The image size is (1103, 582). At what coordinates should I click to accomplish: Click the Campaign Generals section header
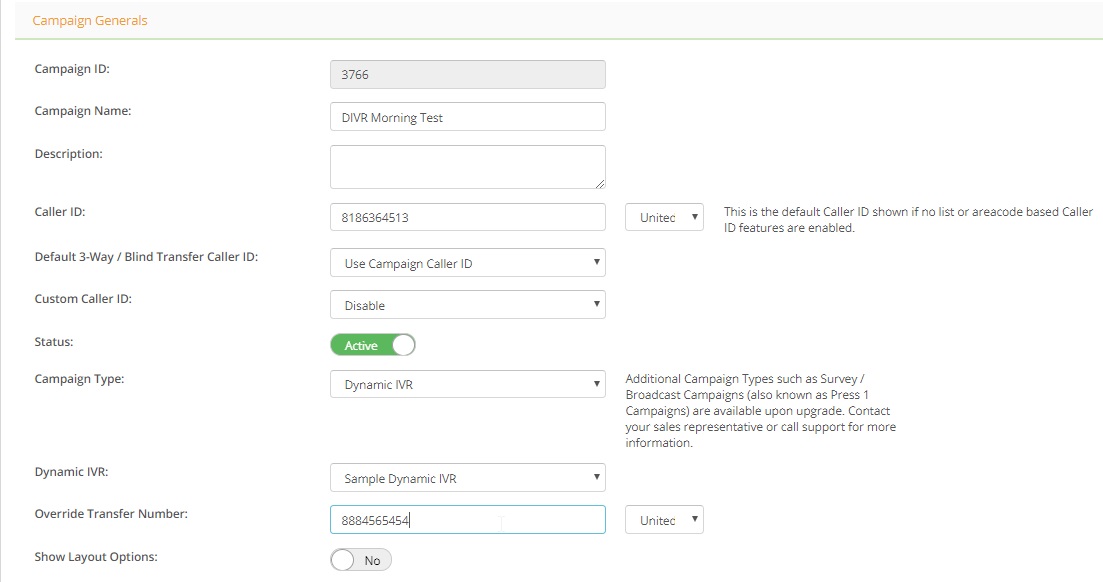tap(90, 20)
